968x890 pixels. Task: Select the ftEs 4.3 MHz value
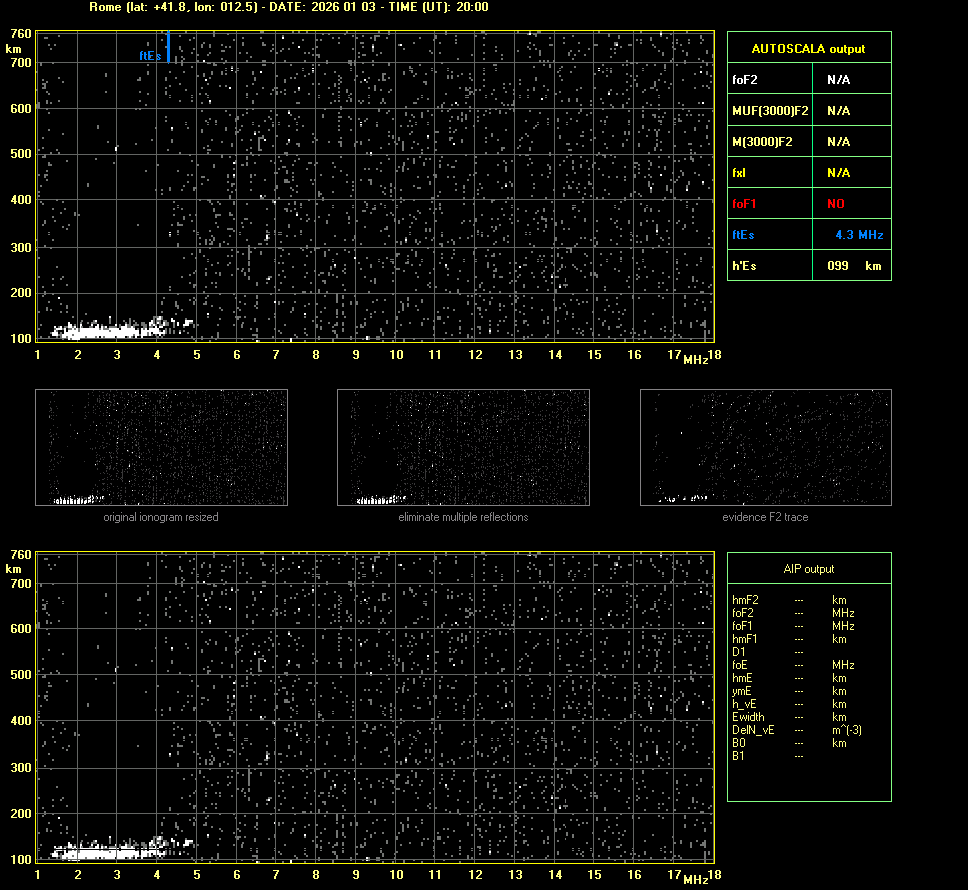tap(859, 235)
